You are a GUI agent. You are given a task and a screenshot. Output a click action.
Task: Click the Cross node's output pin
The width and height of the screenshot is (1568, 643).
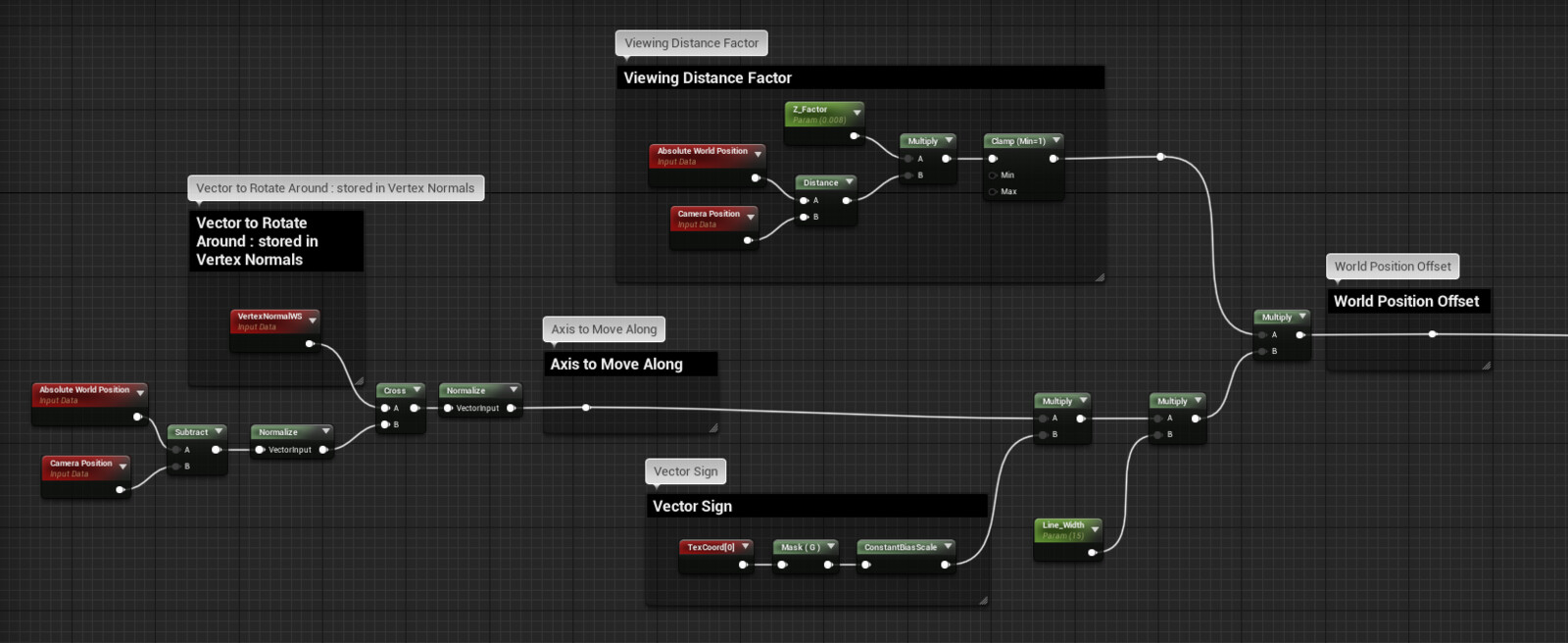[x=415, y=408]
